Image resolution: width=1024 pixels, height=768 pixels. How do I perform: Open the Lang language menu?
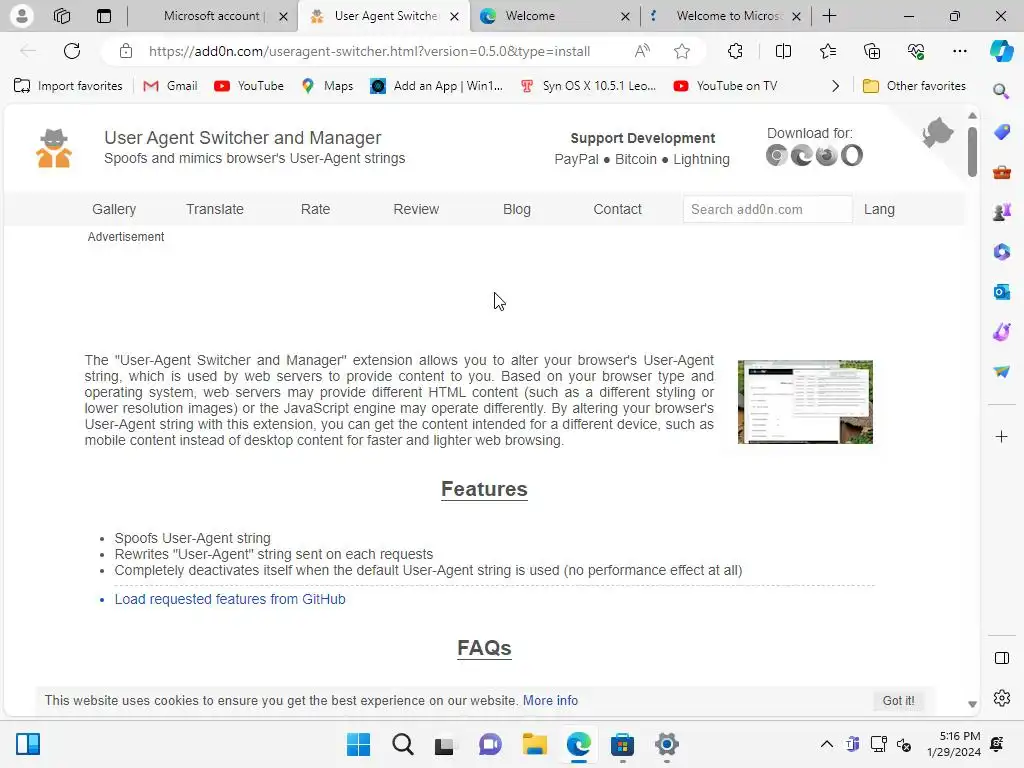(879, 209)
